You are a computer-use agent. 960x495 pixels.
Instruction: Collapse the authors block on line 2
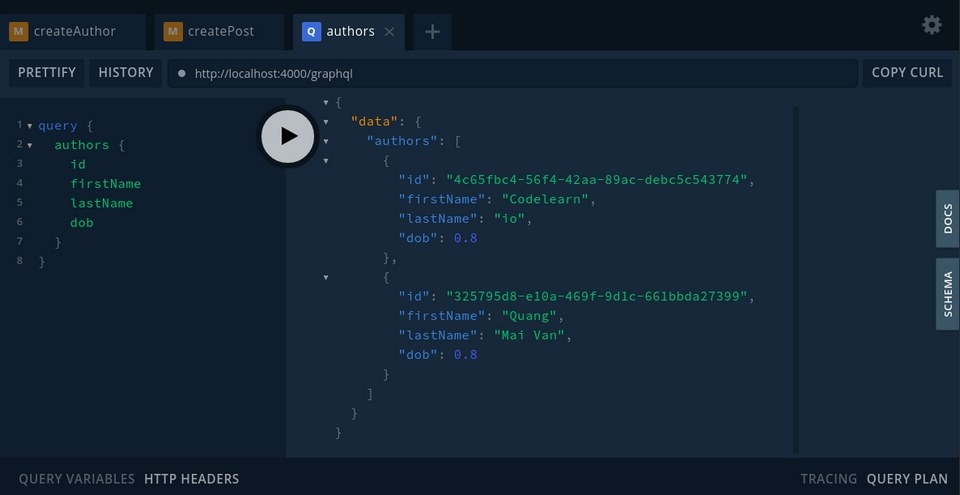[x=29, y=145]
